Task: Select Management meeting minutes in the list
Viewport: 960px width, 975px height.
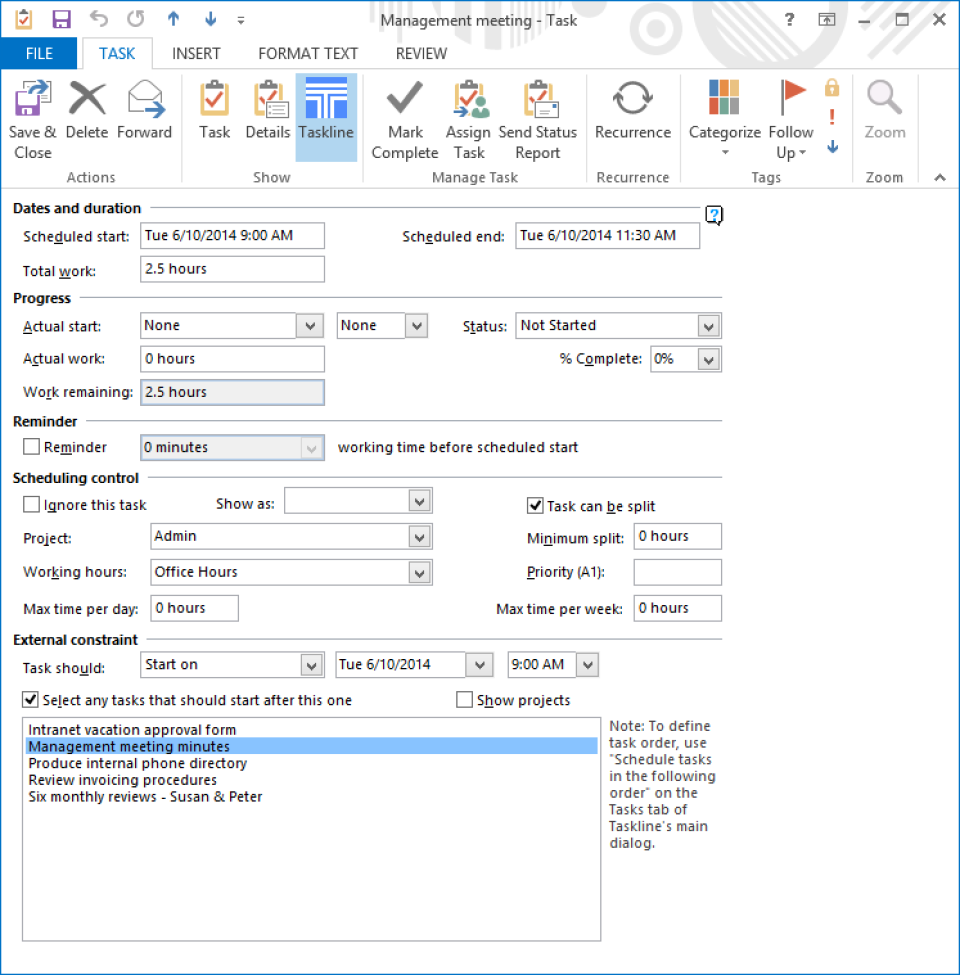Action: click(x=311, y=746)
